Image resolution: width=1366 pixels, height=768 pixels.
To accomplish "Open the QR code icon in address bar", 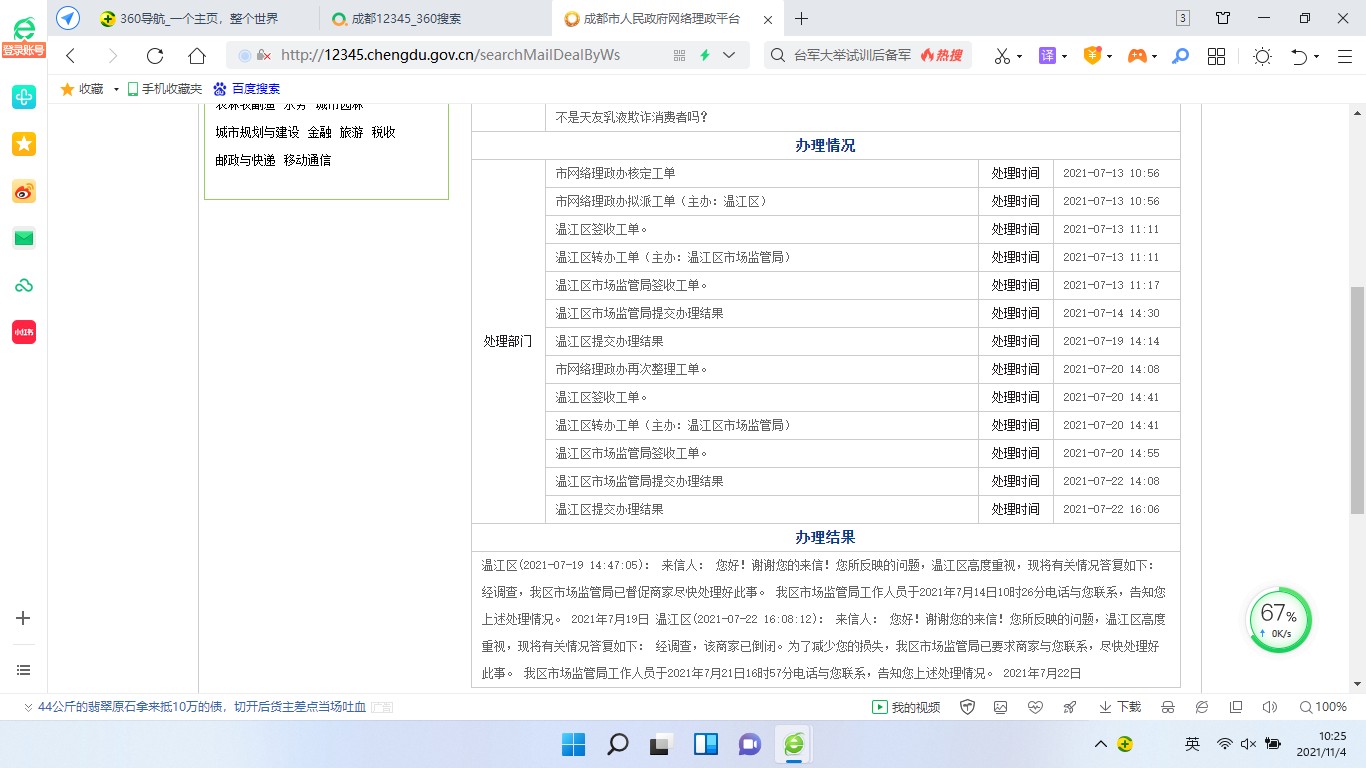I will [x=680, y=56].
